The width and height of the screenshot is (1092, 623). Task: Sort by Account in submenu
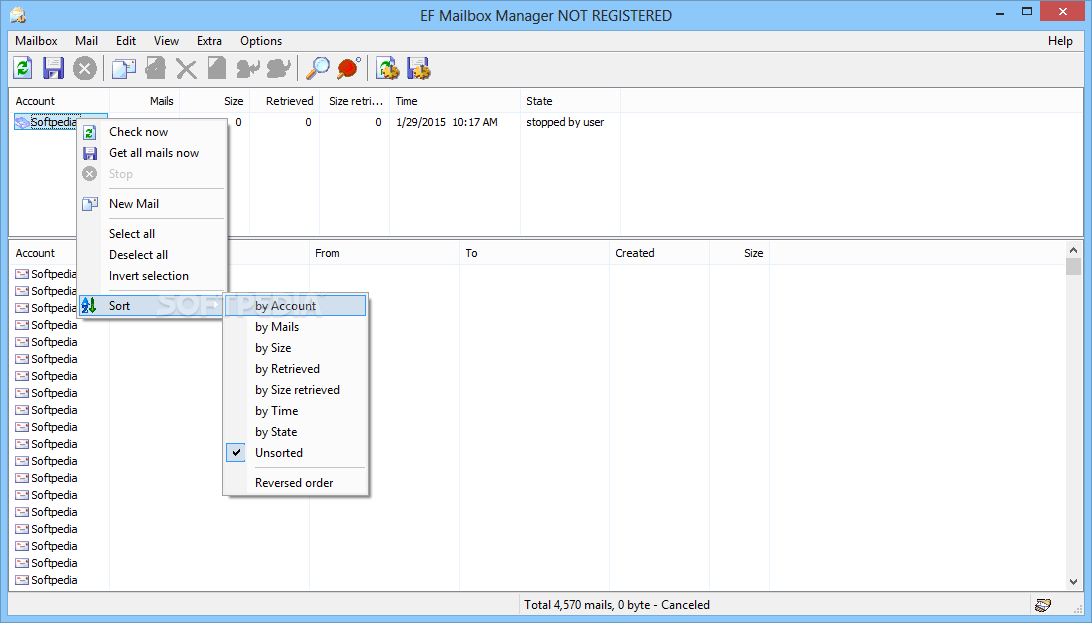(x=295, y=306)
